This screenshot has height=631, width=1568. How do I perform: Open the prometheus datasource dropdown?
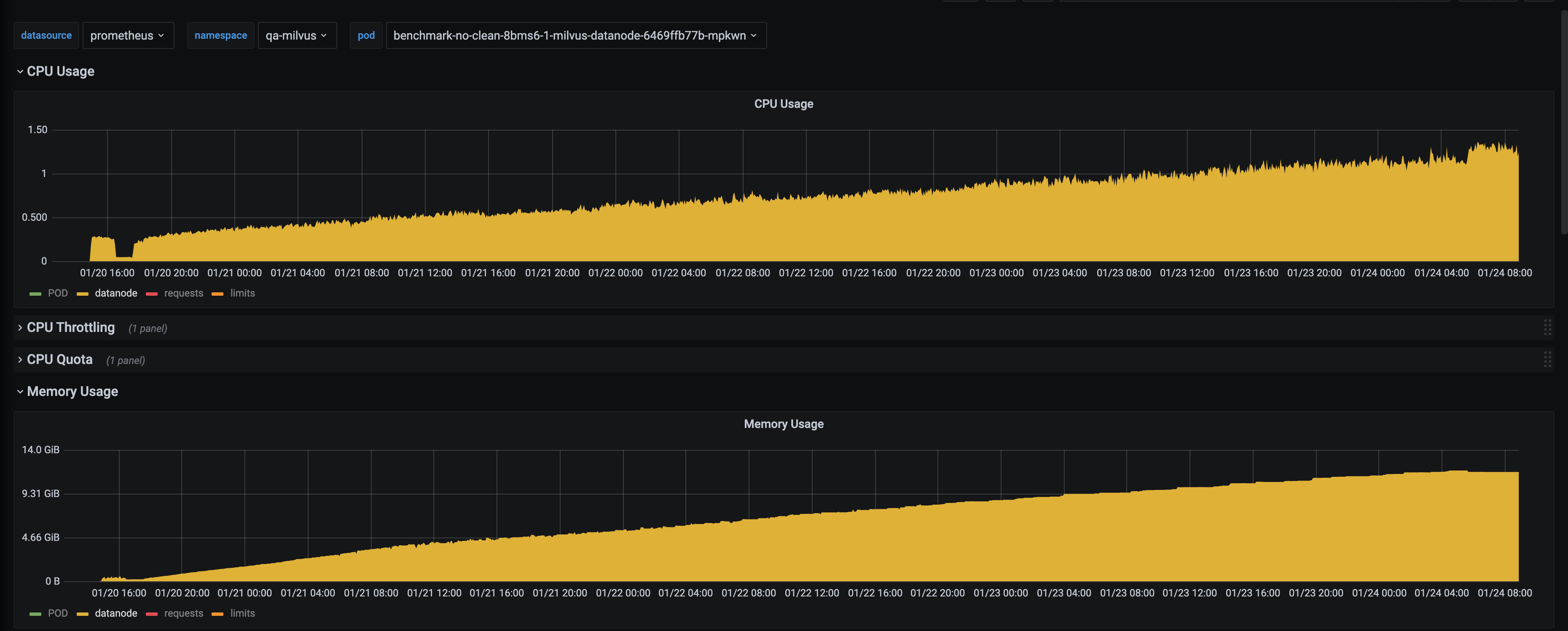click(128, 35)
